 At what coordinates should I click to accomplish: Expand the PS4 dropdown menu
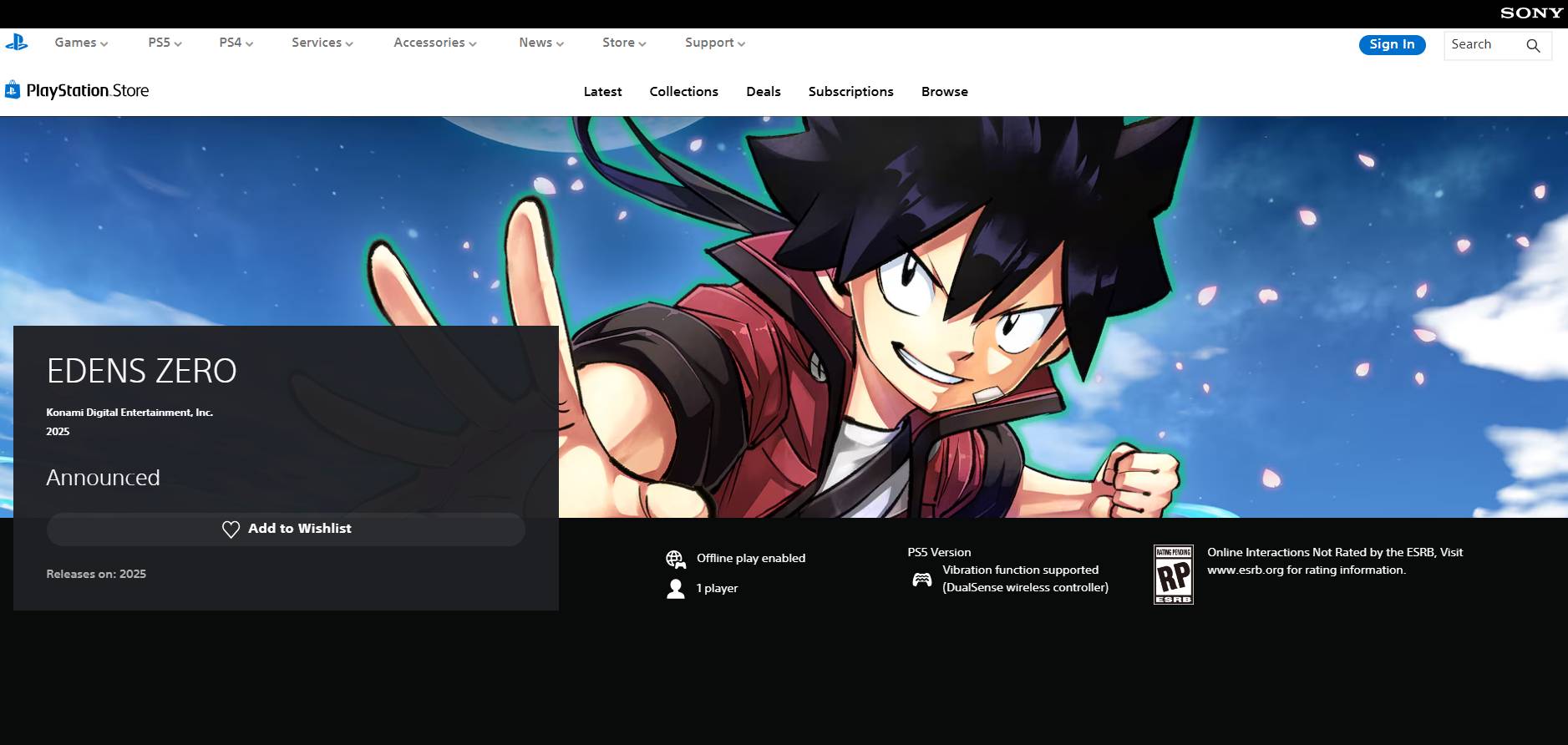point(236,43)
